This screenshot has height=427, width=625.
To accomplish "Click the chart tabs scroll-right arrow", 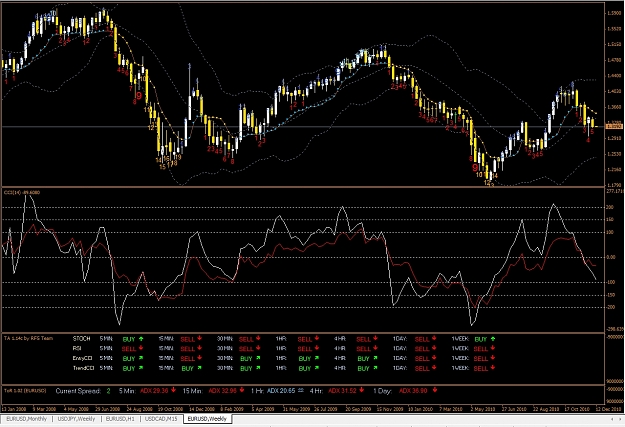I will [620, 419].
